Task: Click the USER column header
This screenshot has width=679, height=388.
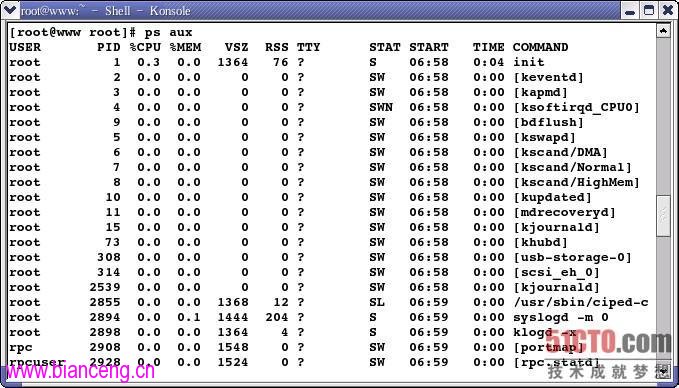Action: [25, 47]
